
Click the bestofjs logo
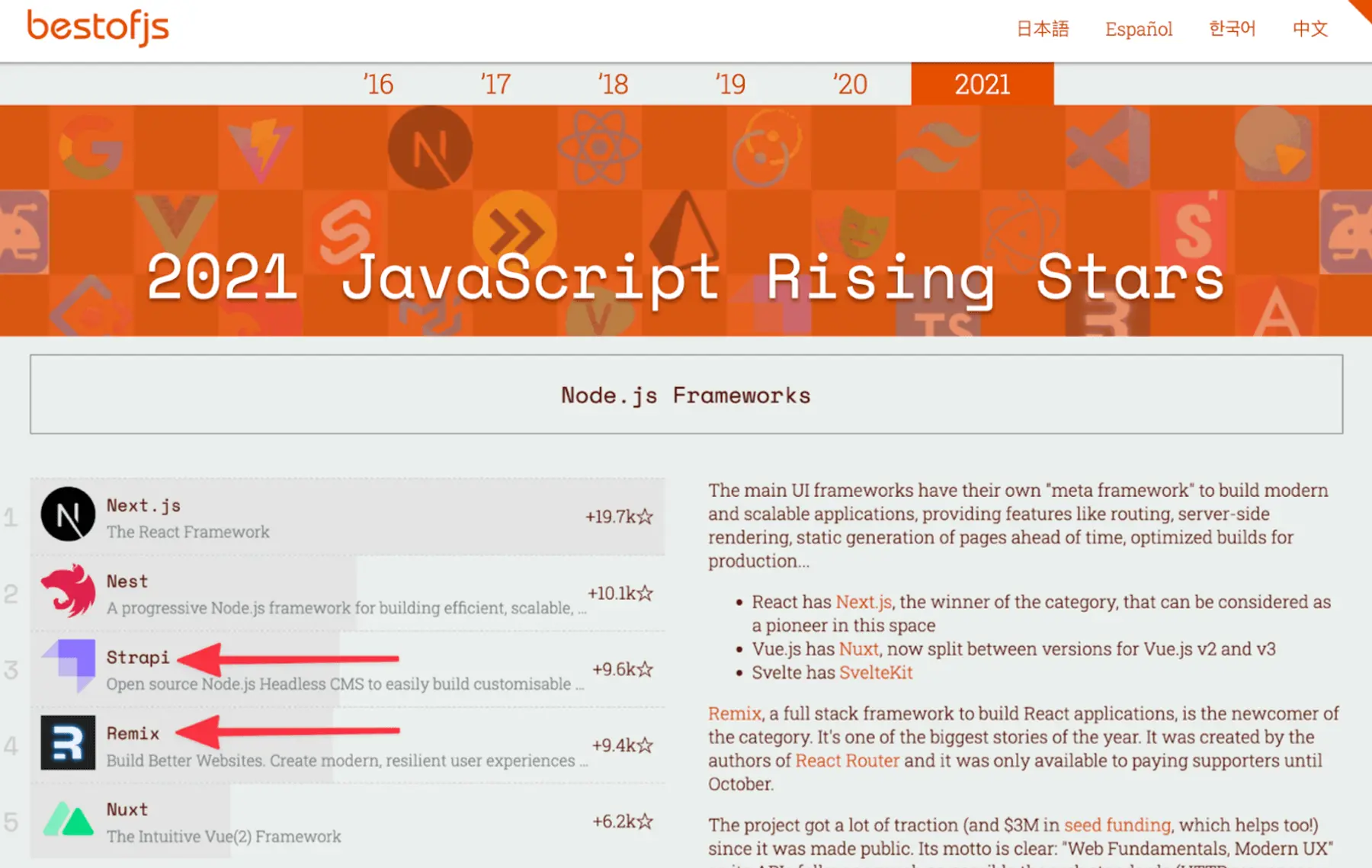(96, 27)
